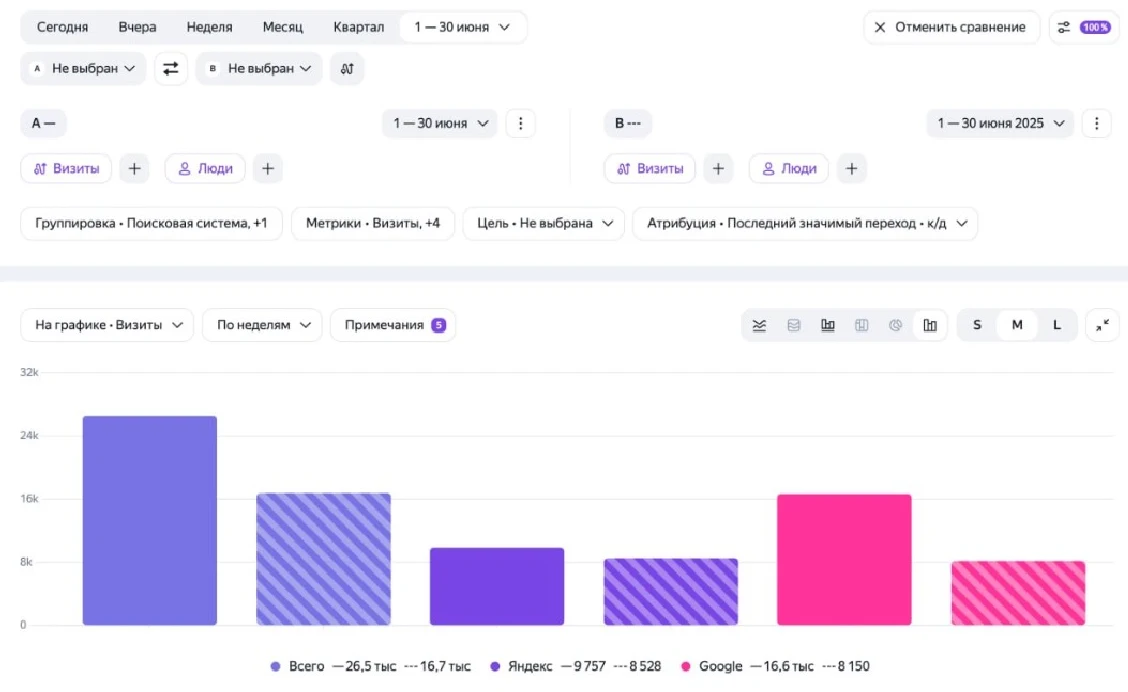Collapse the chart with the shrink arrows icon
1128x692 pixels.
click(1102, 325)
